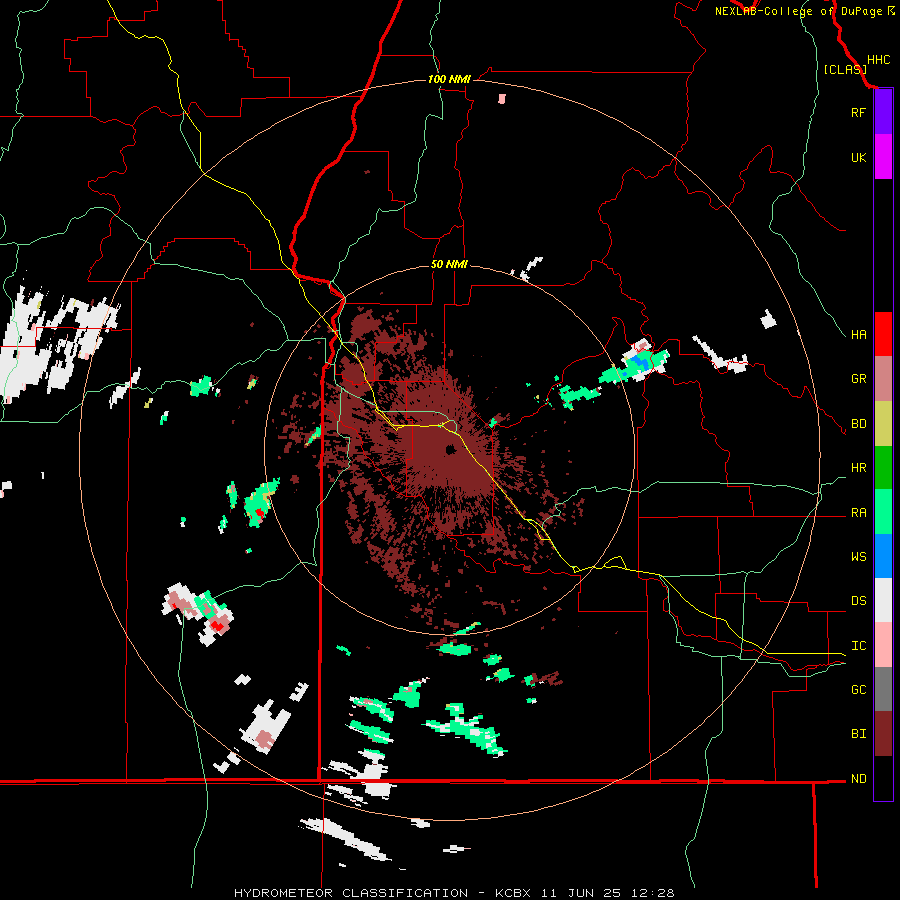
Task: Click the HHC product label
Action: tap(879, 60)
